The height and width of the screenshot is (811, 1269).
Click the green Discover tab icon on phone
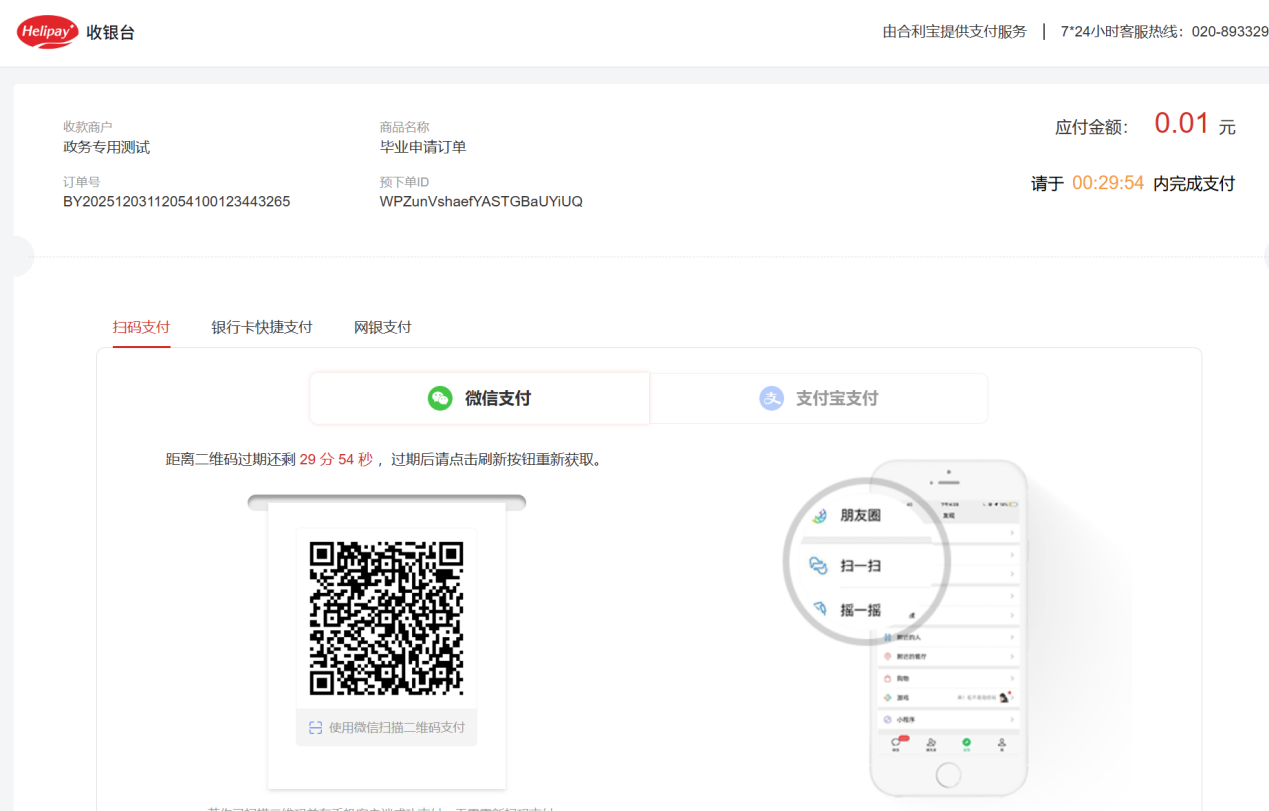click(x=967, y=743)
